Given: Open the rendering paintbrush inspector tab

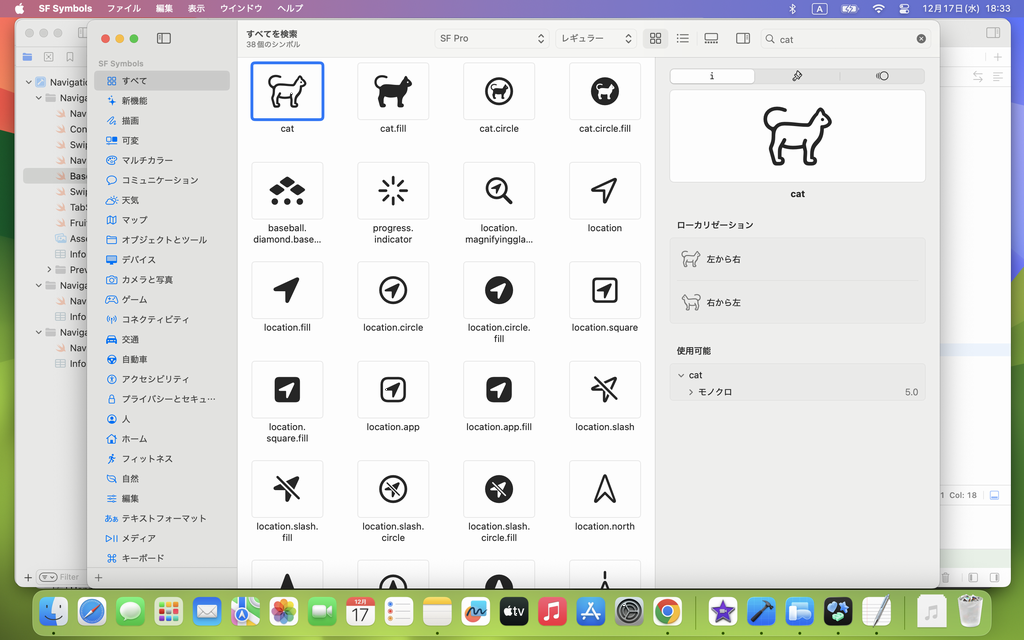Looking at the screenshot, I should pos(797,76).
